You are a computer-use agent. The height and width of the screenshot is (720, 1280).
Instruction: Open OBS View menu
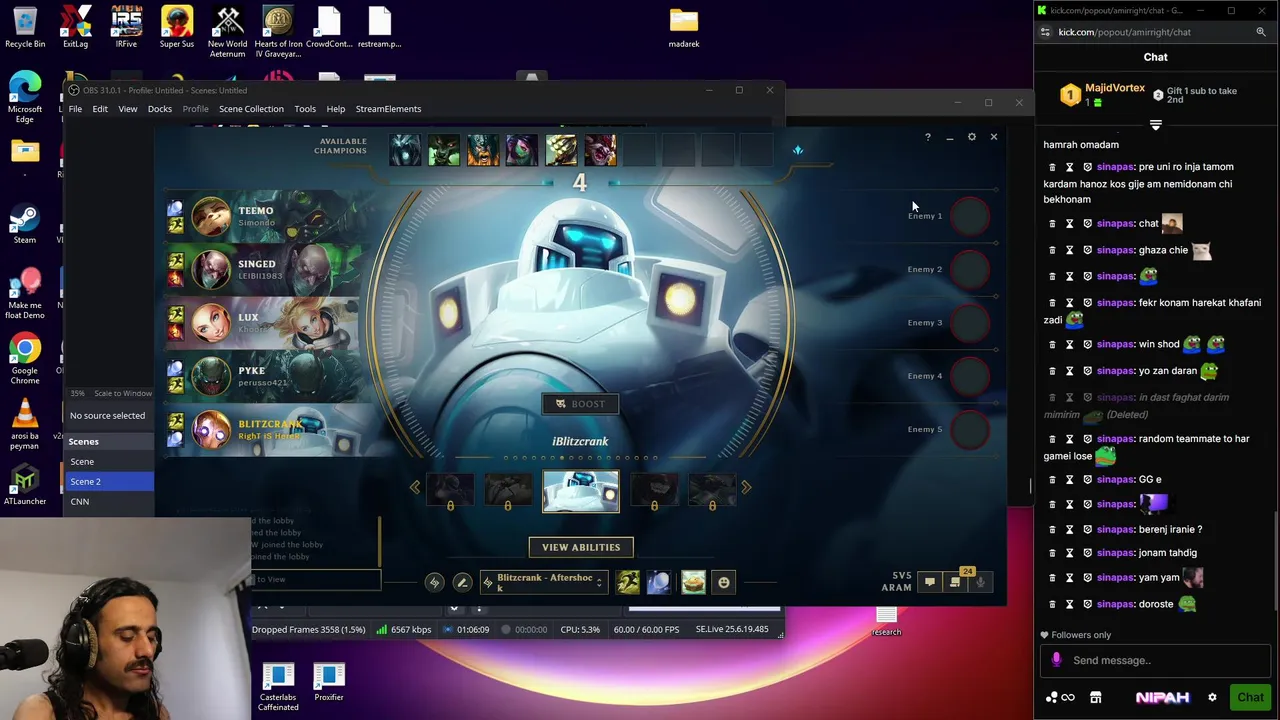click(128, 109)
